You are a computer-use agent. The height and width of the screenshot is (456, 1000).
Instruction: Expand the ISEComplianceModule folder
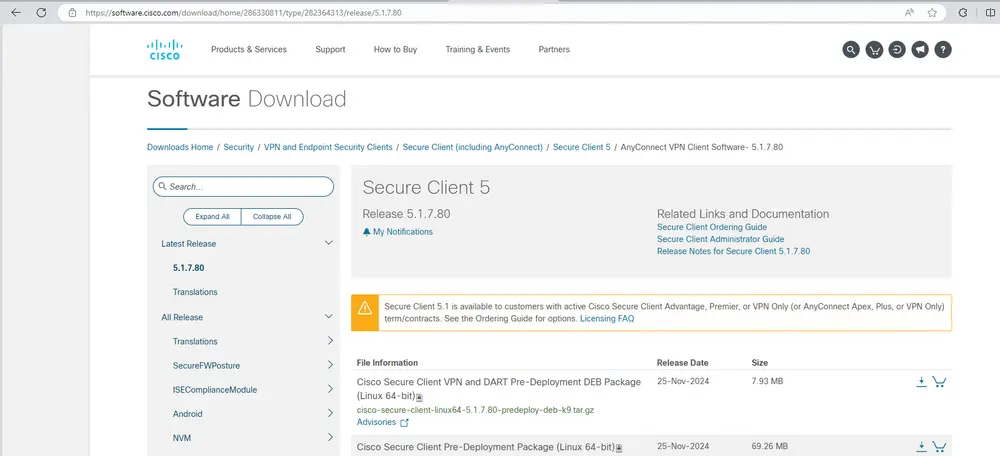click(x=330, y=389)
